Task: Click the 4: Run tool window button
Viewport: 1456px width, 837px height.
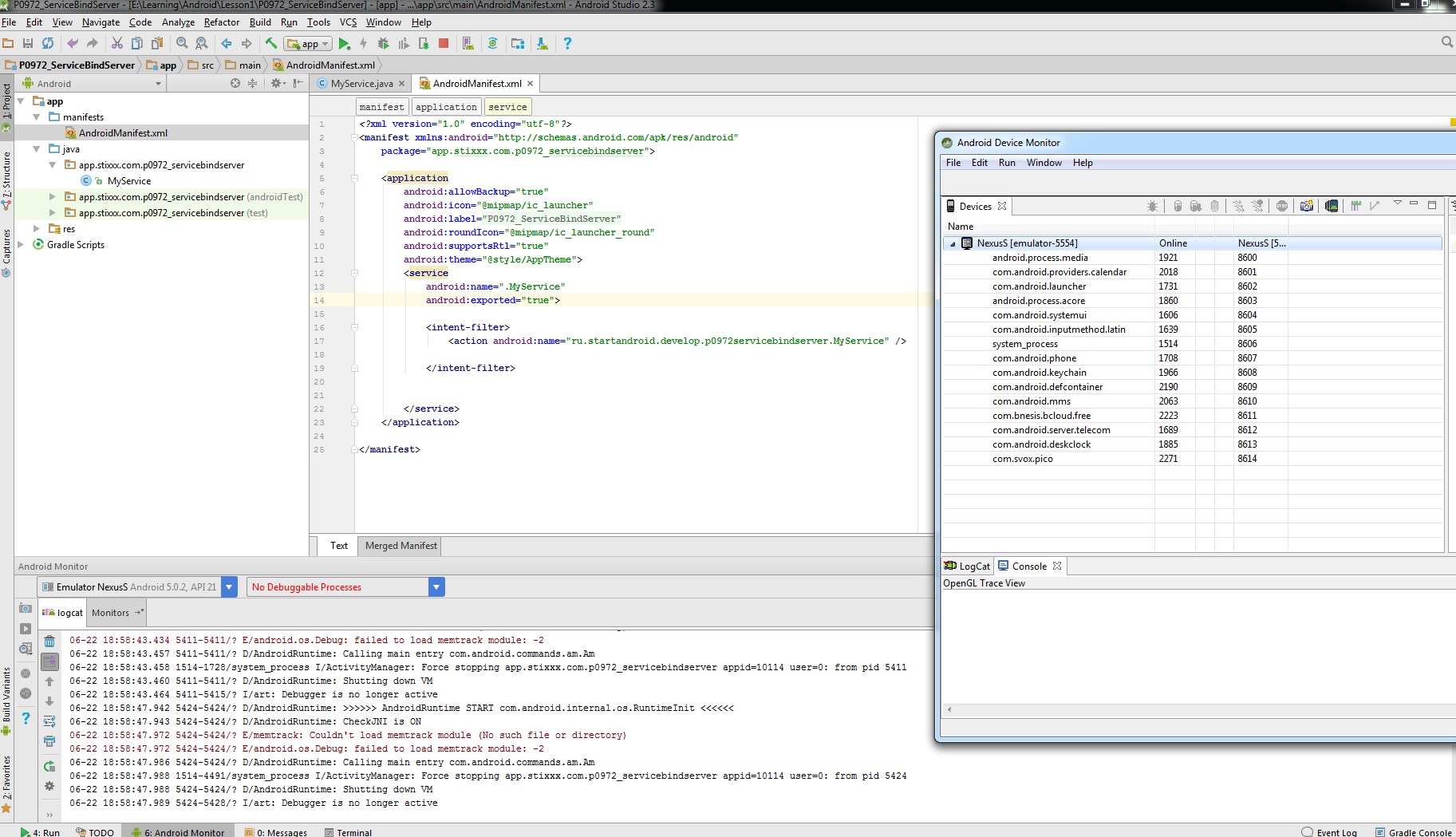Action: (x=40, y=831)
